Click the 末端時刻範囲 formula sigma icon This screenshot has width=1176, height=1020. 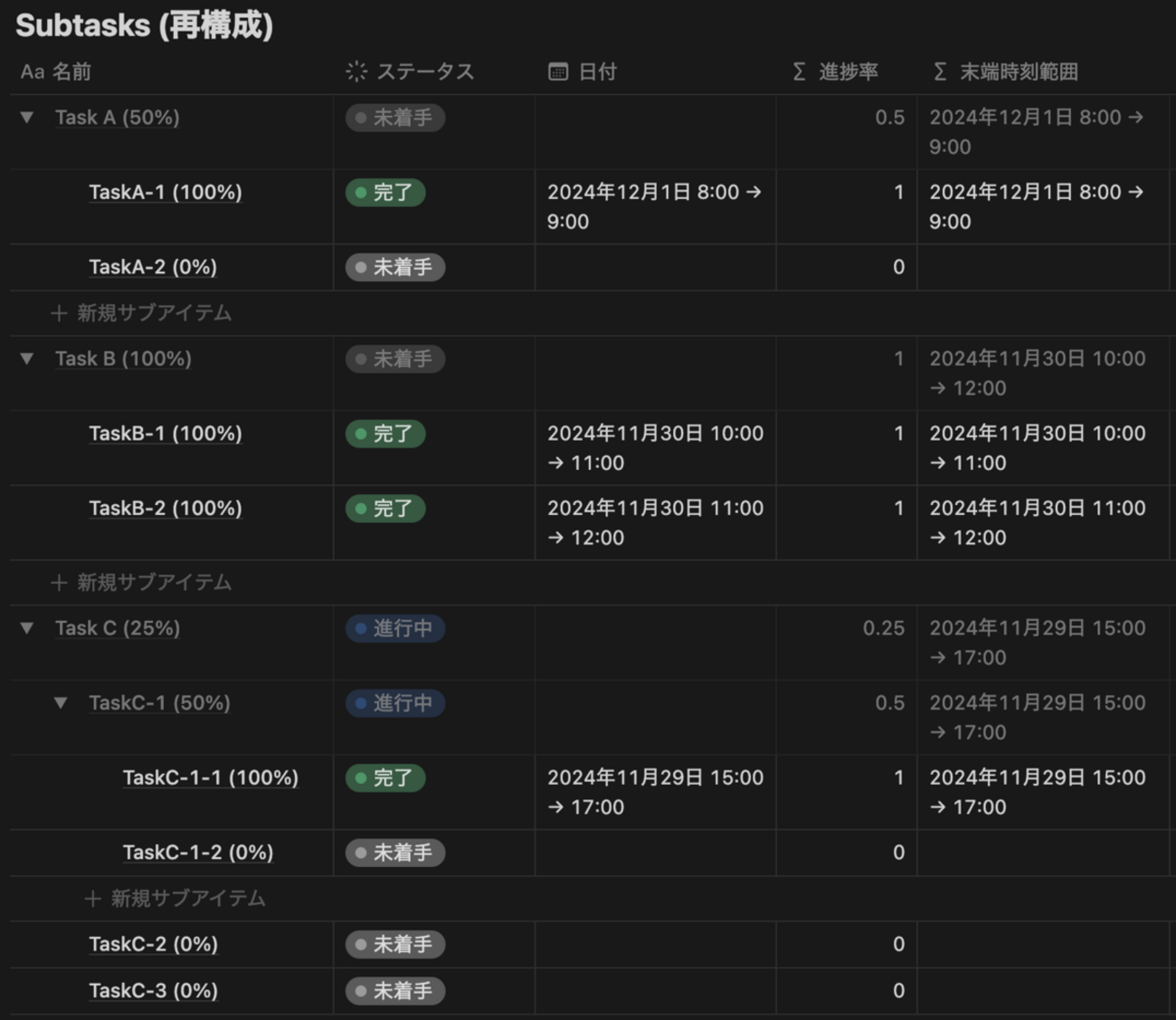point(940,72)
